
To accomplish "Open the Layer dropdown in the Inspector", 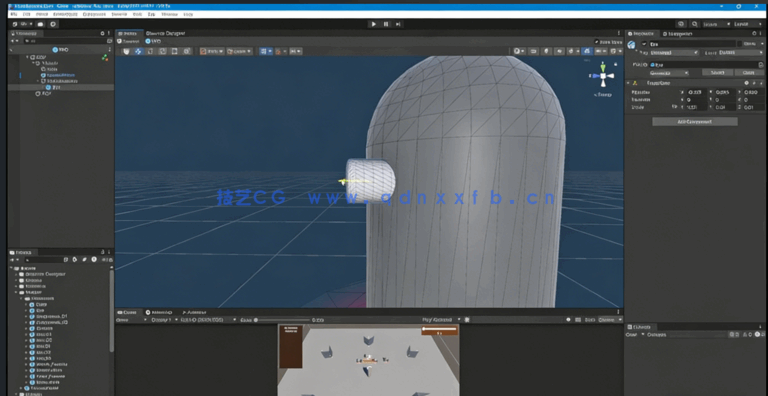I will coord(741,52).
